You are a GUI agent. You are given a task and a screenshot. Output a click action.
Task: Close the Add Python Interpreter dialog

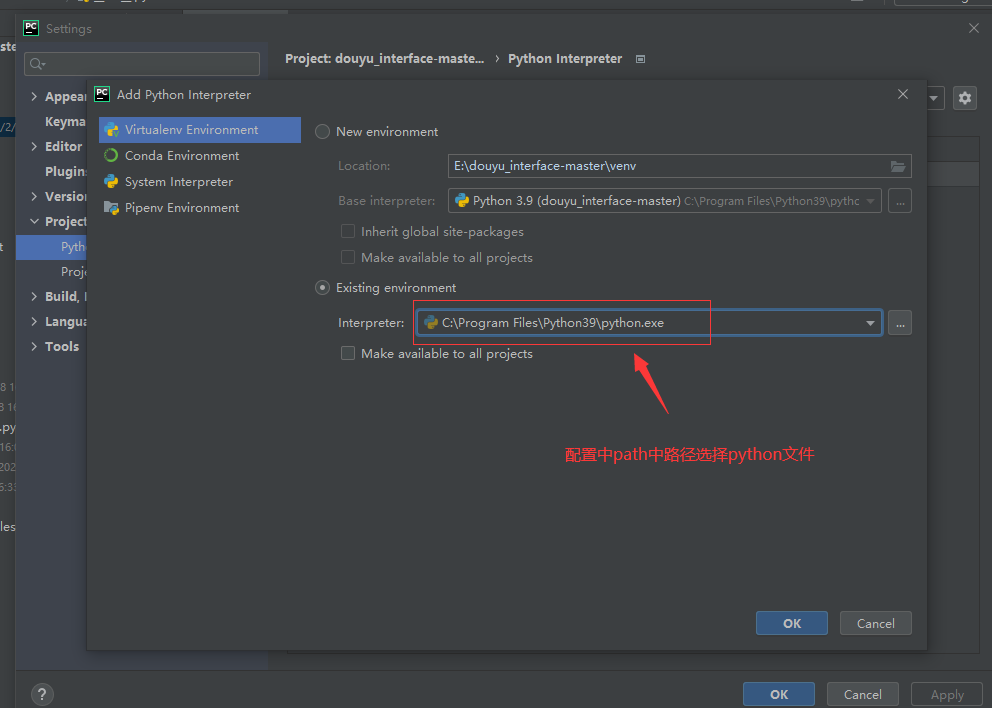point(903,94)
